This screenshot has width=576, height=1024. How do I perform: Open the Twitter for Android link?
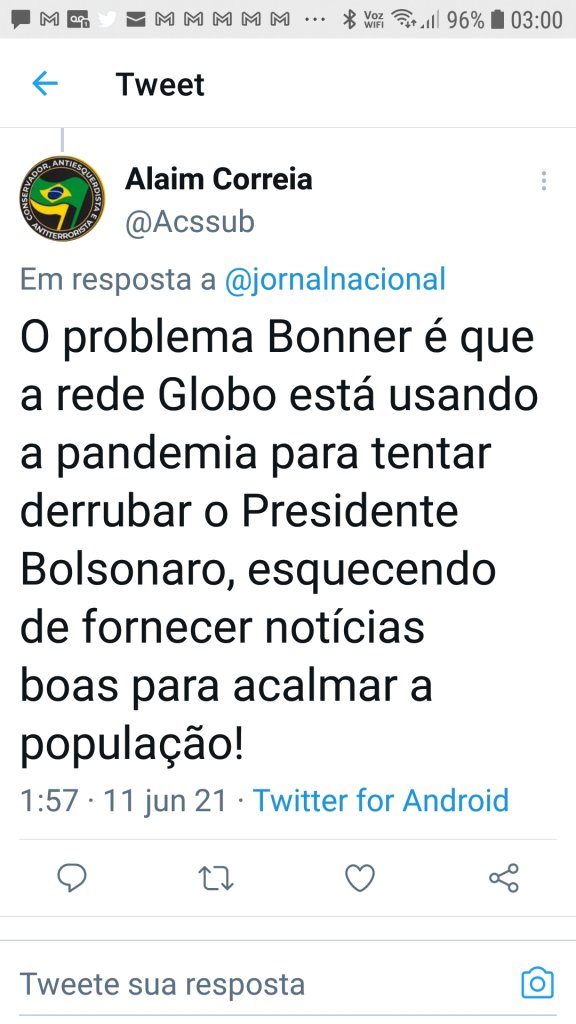point(381,800)
